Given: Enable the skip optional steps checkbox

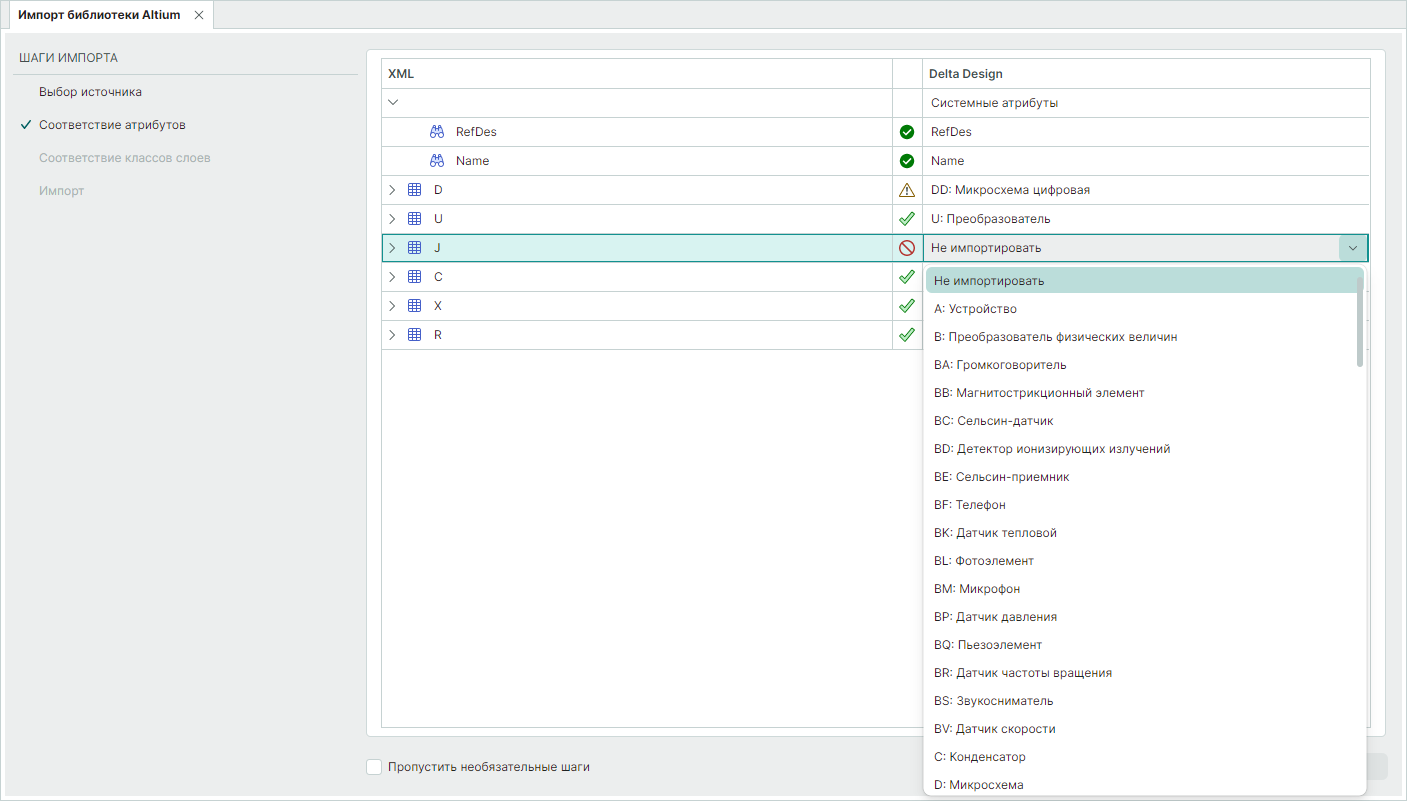Looking at the screenshot, I should point(374,767).
